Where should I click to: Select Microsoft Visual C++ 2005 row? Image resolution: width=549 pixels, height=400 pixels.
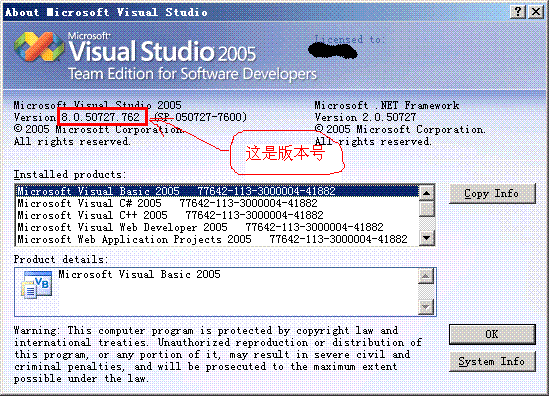tap(217, 215)
